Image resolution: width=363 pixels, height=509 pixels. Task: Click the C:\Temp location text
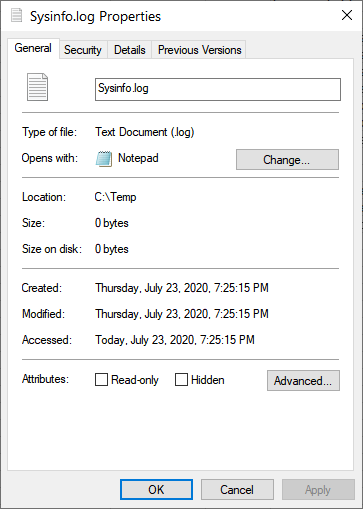point(115,197)
